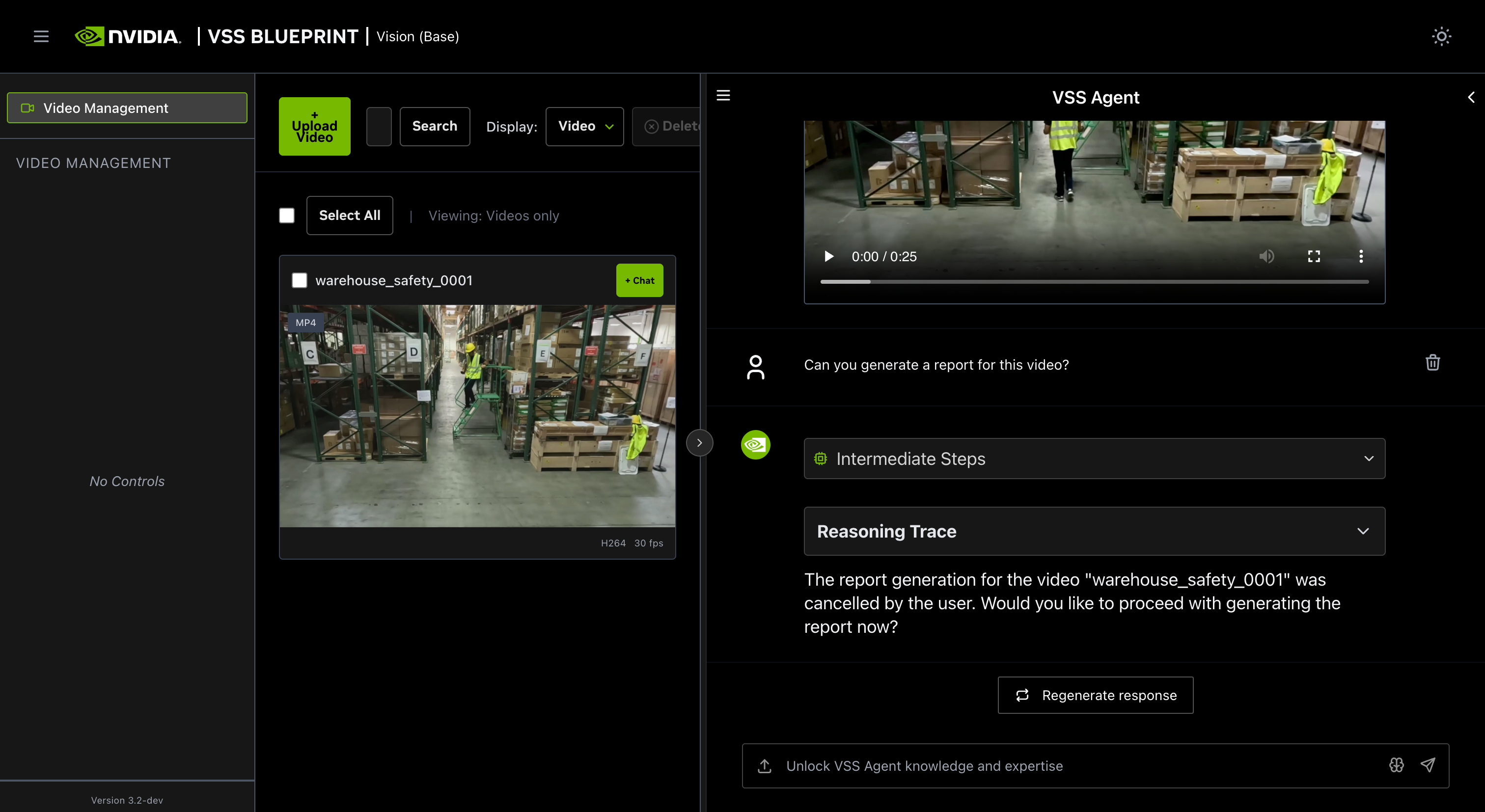Collapse the VSS Agent panel with arrow
Screen dimensions: 1485x812
1471,97
